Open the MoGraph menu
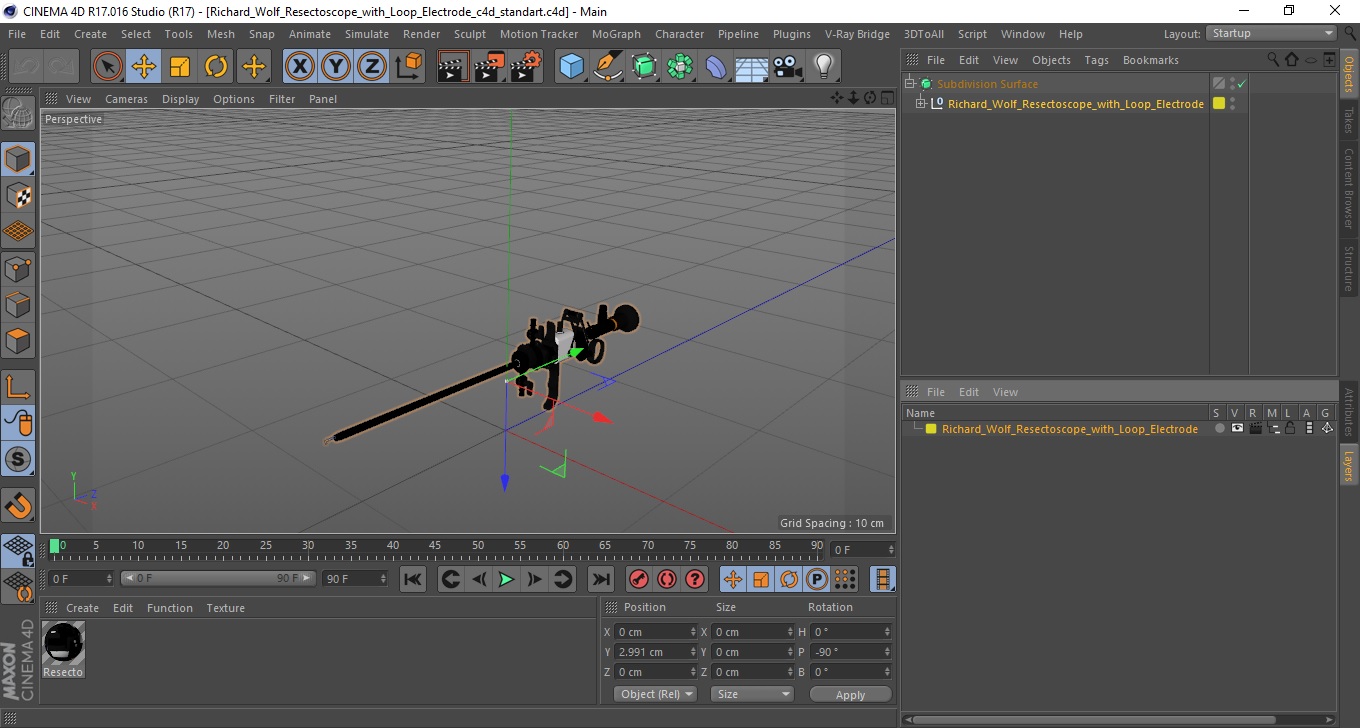The image size is (1360, 728). point(616,34)
